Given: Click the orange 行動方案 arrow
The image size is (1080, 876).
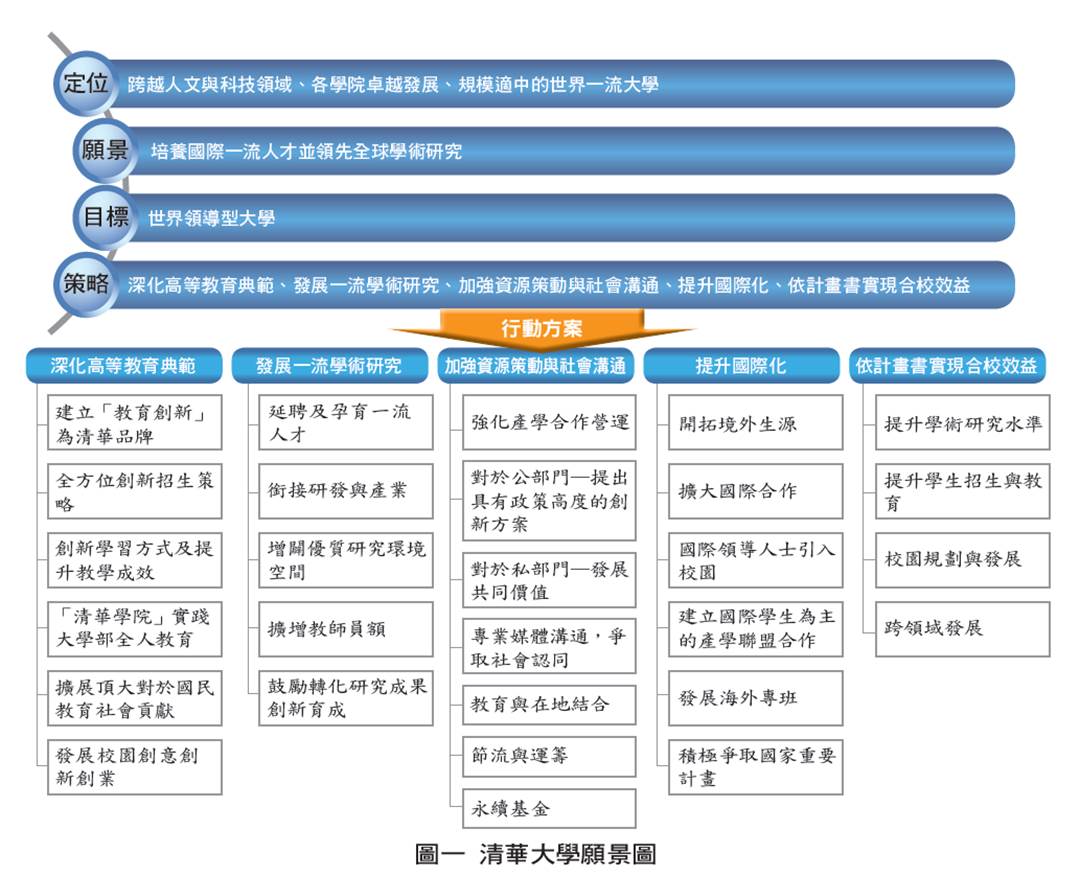Looking at the screenshot, I should click(541, 328).
